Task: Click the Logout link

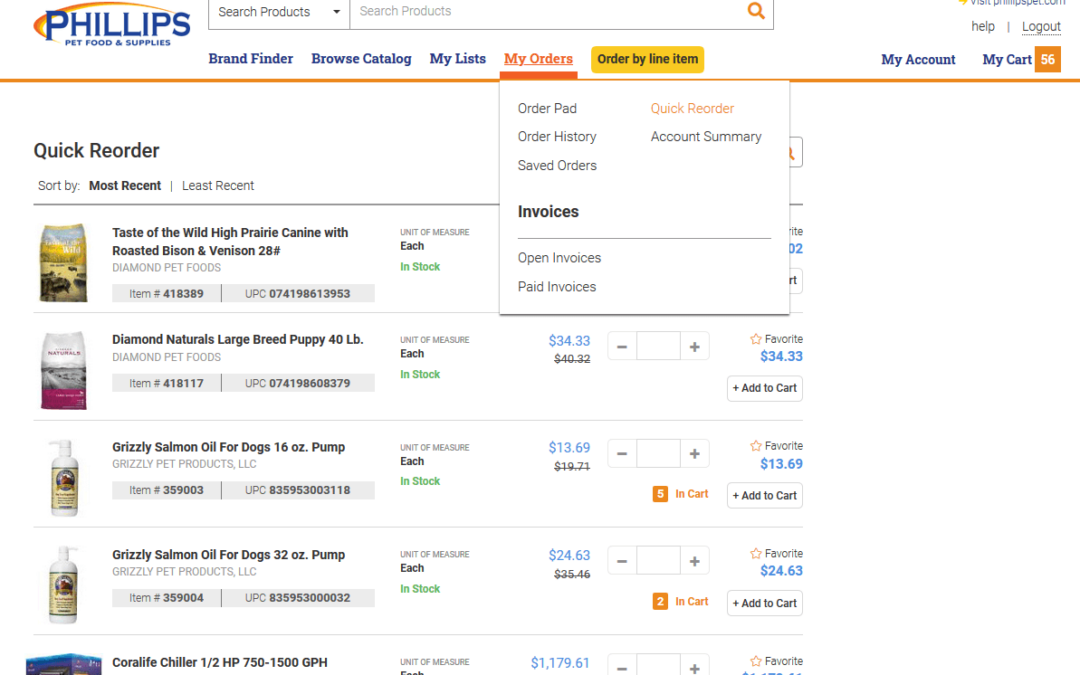Action: [1041, 26]
